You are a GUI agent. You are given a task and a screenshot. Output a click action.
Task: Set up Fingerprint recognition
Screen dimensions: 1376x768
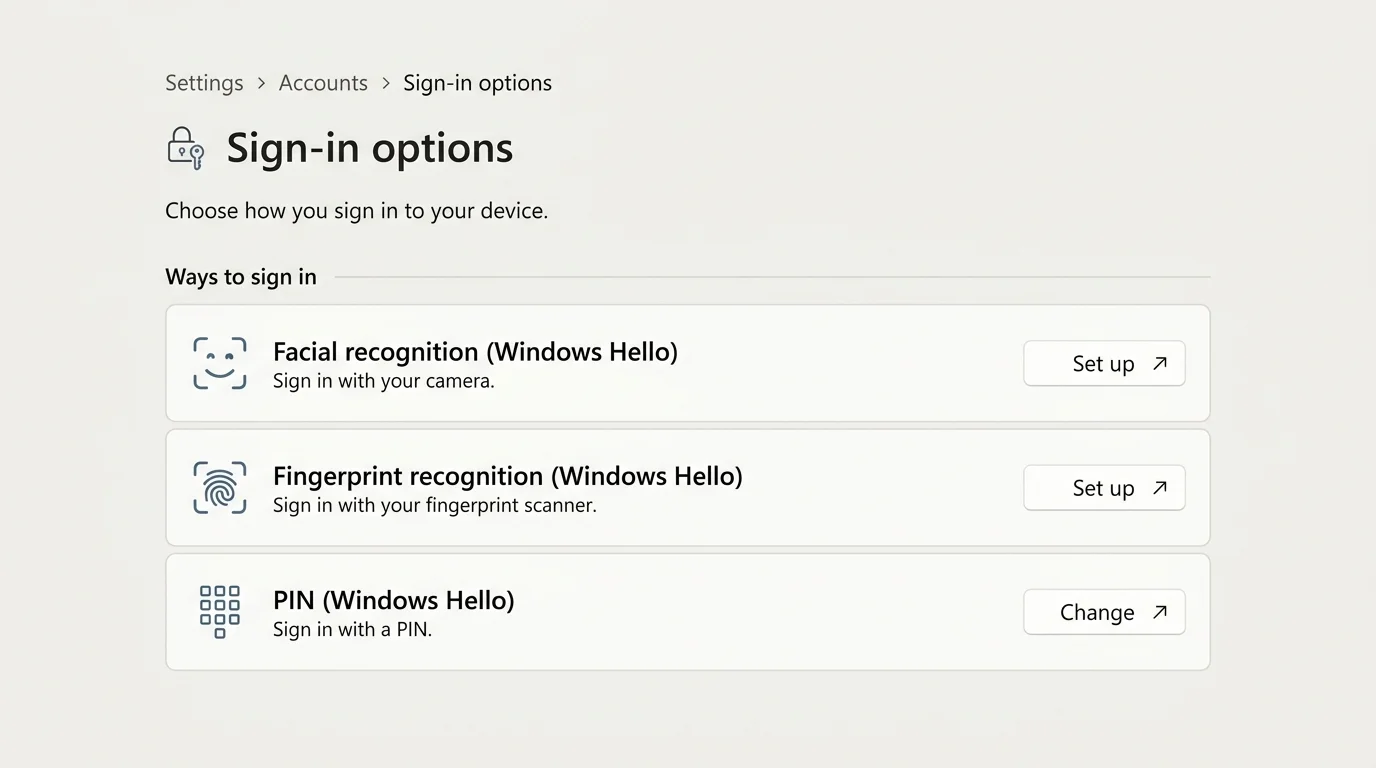pyautogui.click(x=1104, y=487)
